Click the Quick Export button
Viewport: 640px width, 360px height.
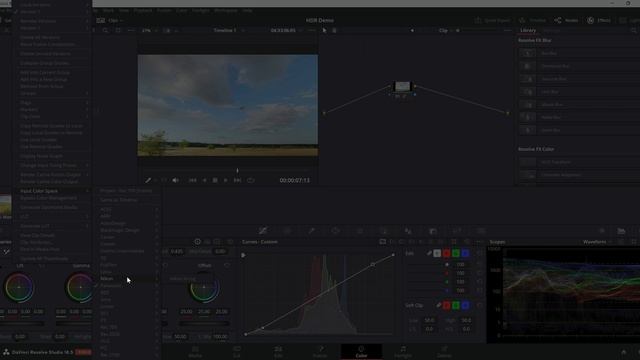(x=492, y=20)
